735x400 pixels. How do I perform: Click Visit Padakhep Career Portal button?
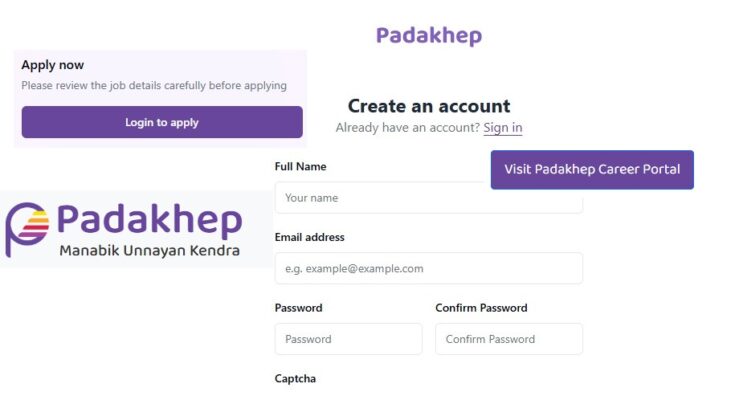tap(592, 170)
